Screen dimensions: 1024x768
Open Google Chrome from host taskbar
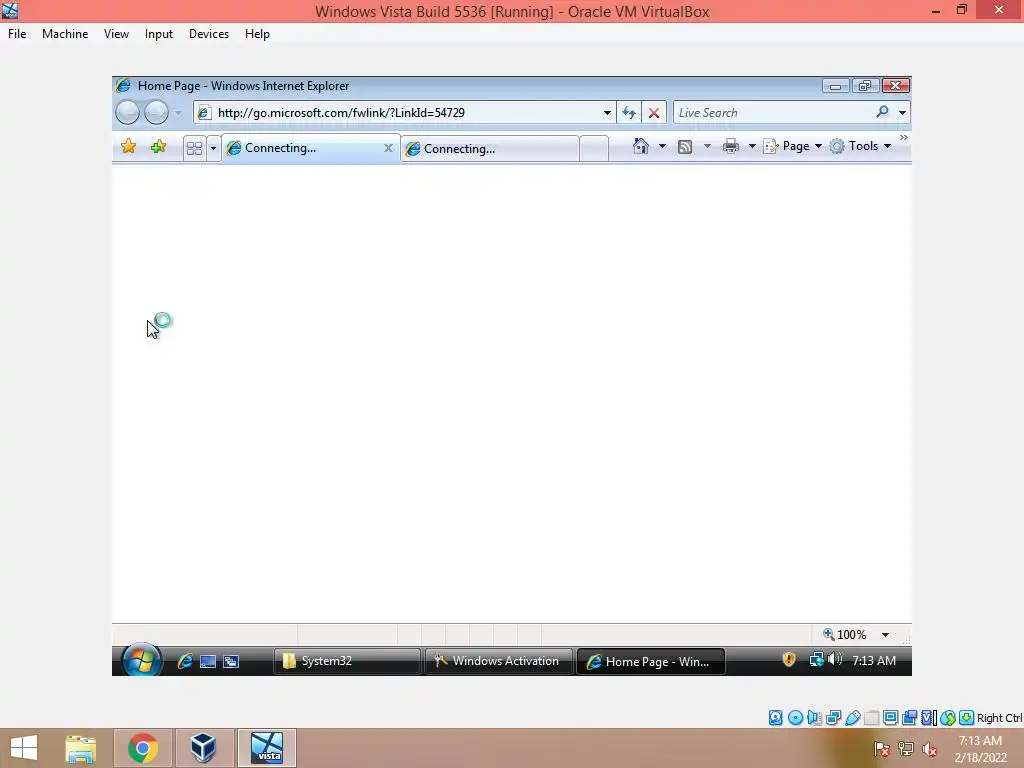[x=143, y=748]
